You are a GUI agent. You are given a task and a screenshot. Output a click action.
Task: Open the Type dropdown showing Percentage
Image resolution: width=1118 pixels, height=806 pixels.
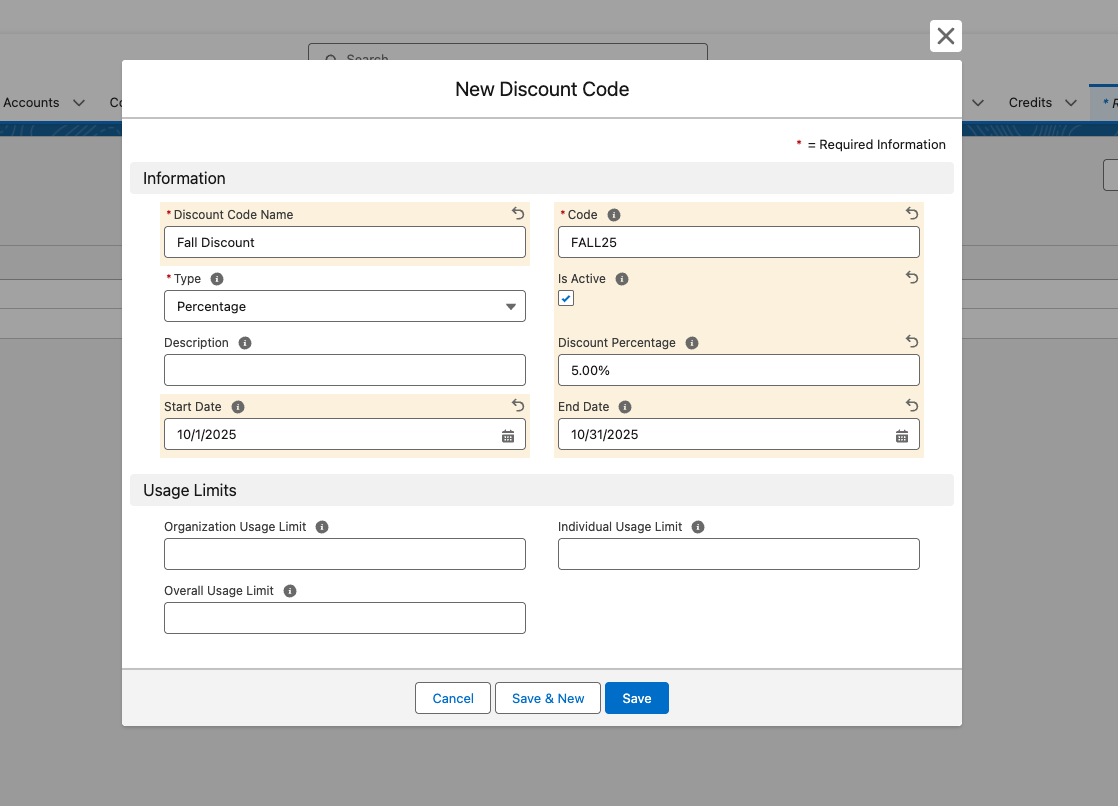point(345,306)
